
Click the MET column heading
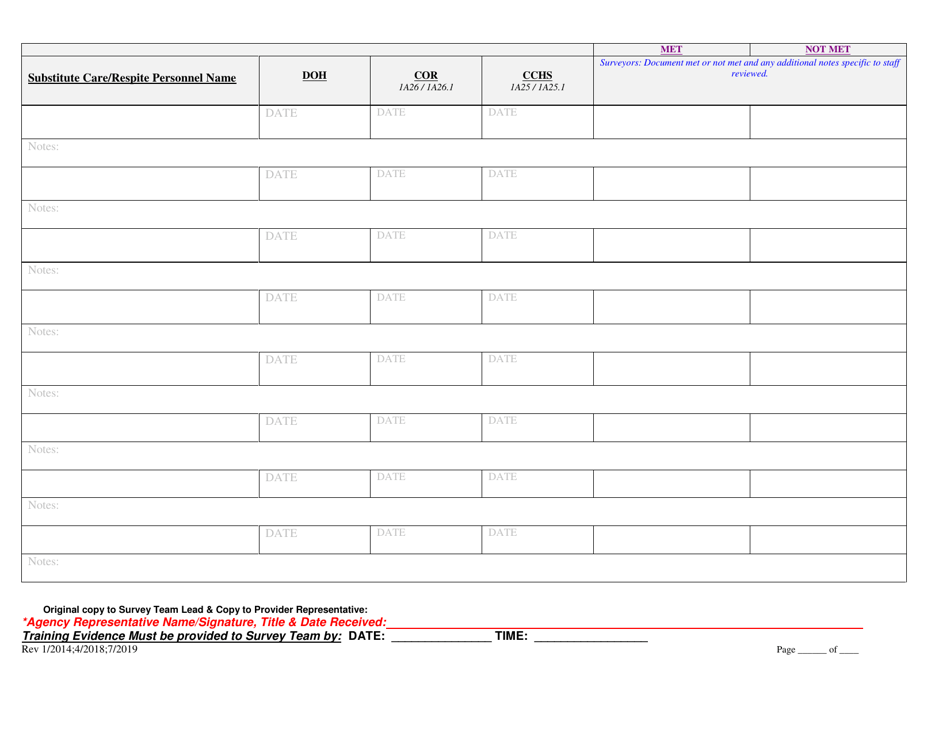[x=671, y=49]
